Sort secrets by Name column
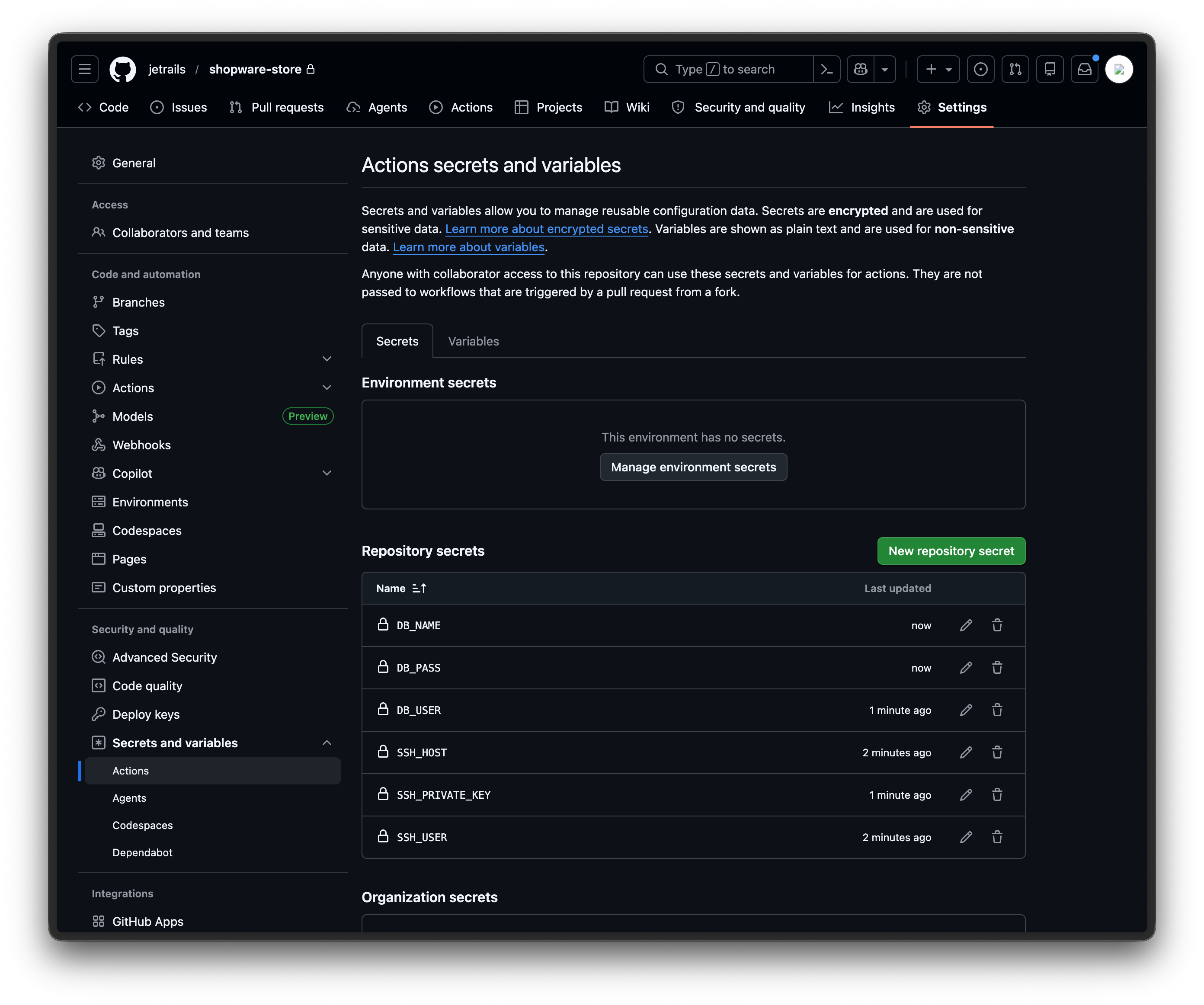This screenshot has height=1005, width=1204. coord(401,588)
